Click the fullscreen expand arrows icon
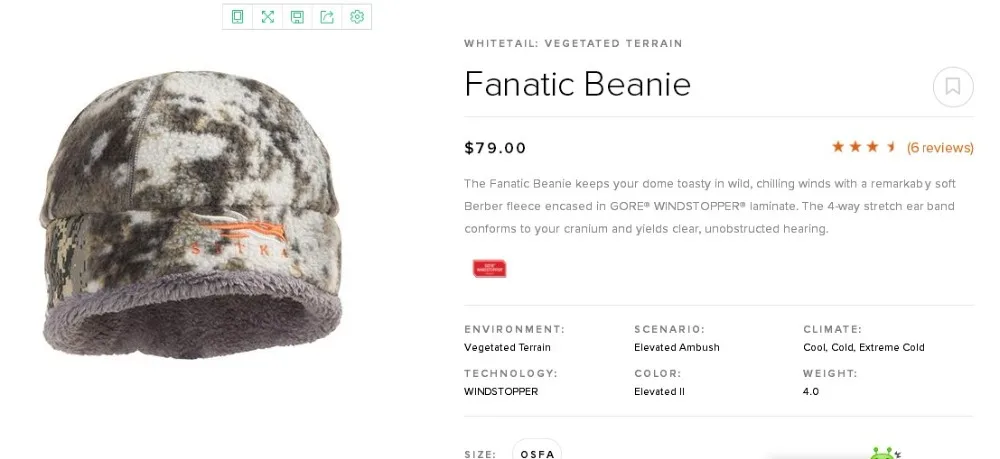Image resolution: width=1000 pixels, height=459 pixels. pos(267,16)
